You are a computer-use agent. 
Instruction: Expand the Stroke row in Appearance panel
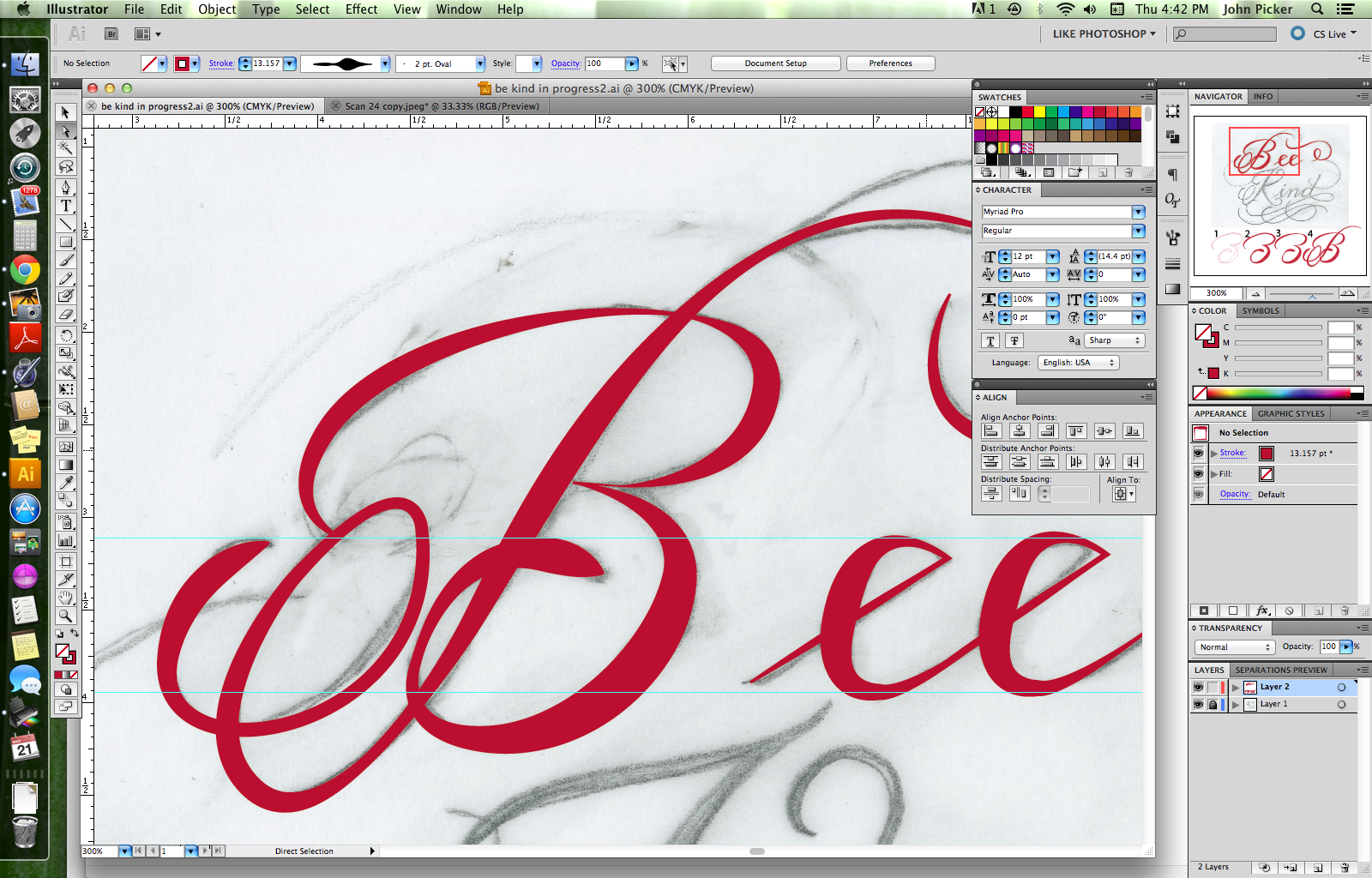1214,453
